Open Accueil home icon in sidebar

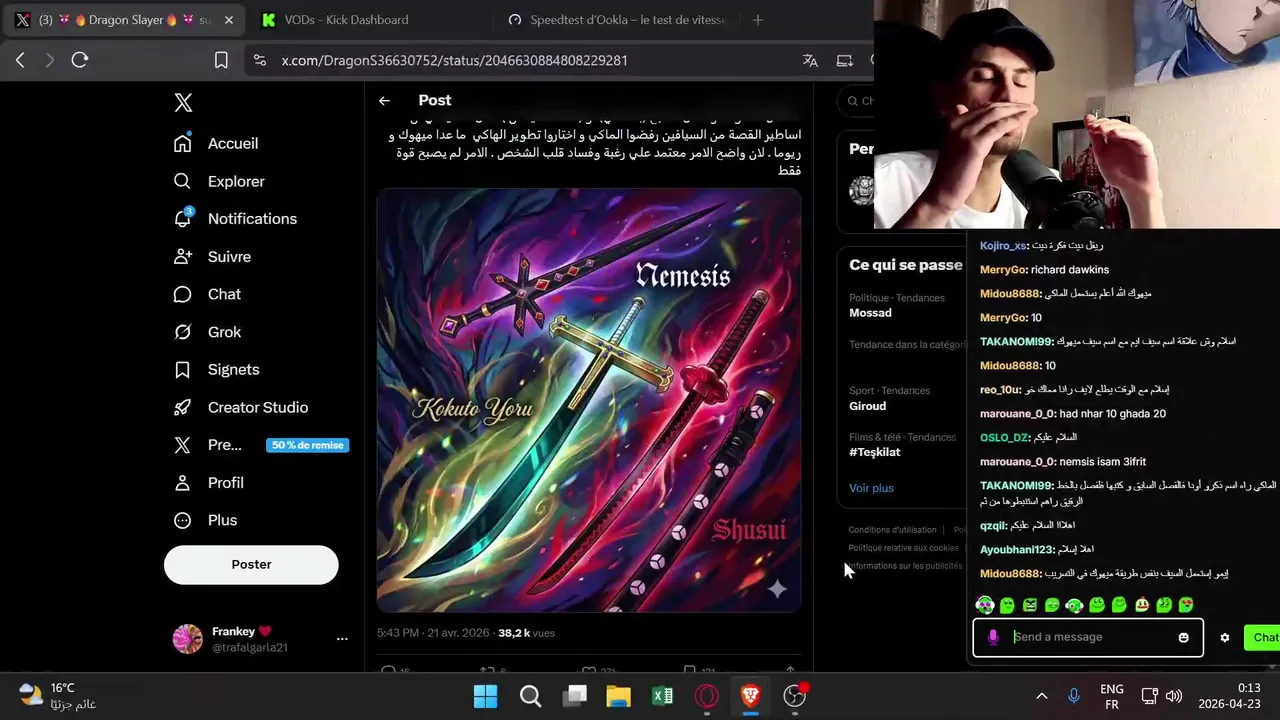[x=182, y=143]
